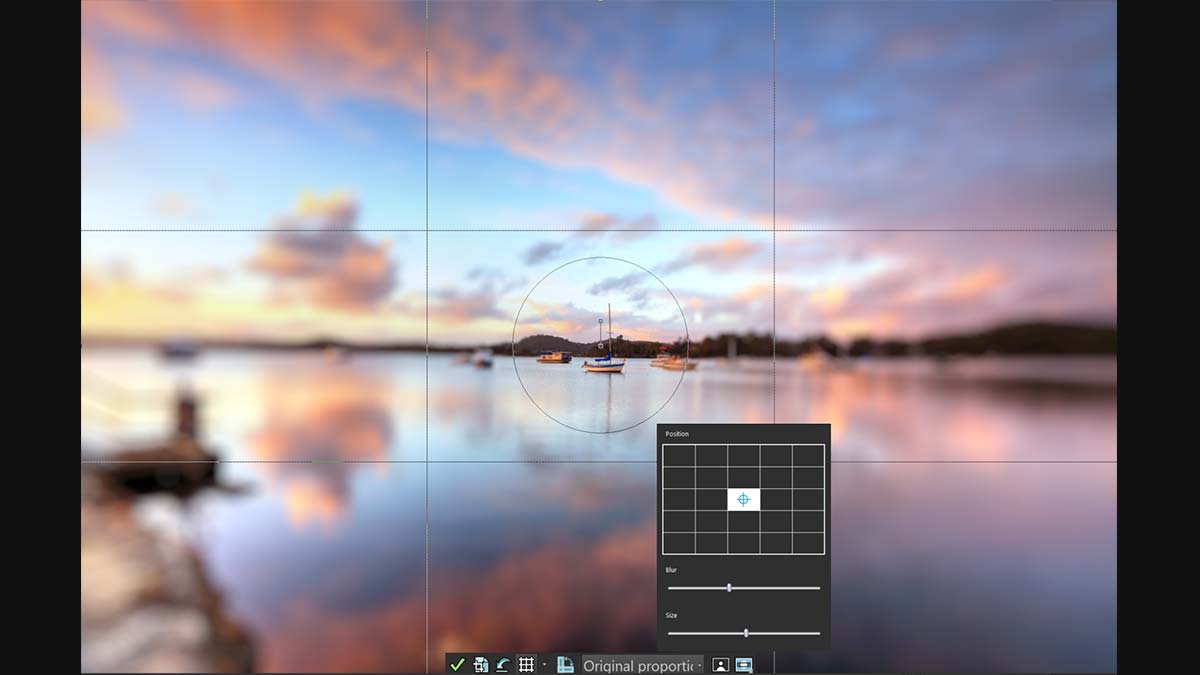Image resolution: width=1200 pixels, height=675 pixels.
Task: Choose the top-right cell of Position grid
Action: pyautogui.click(x=808, y=455)
